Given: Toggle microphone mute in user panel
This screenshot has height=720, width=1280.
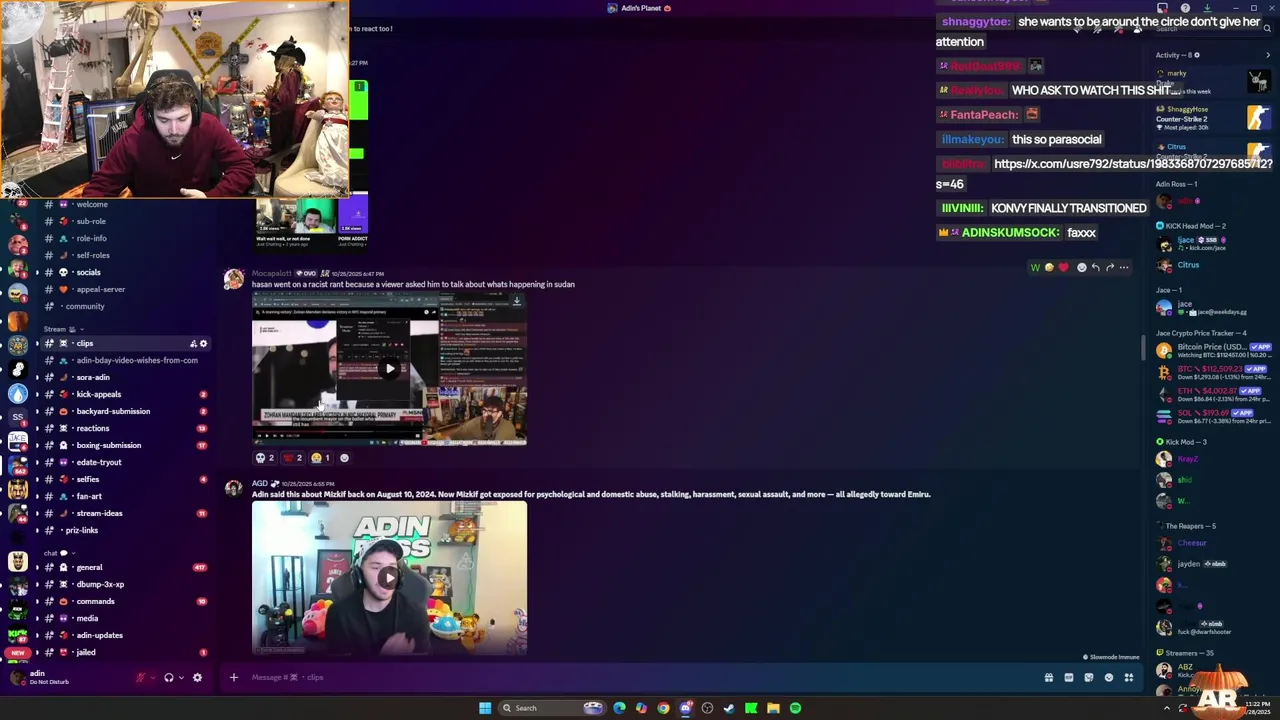Looking at the screenshot, I should 141,678.
